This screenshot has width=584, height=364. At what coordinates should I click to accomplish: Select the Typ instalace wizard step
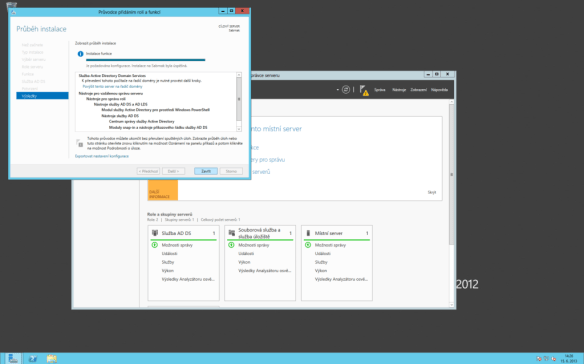pyautogui.click(x=32, y=52)
